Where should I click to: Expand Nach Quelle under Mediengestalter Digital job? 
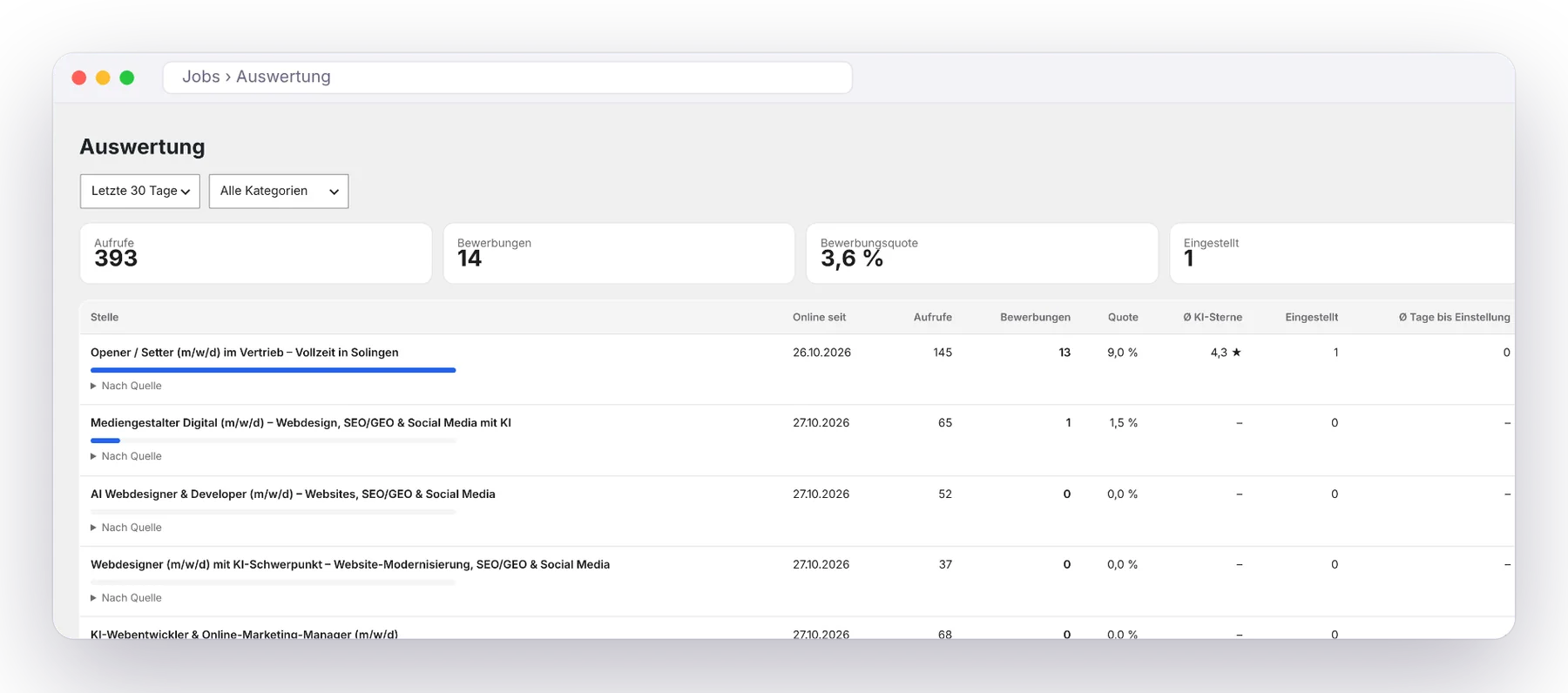point(126,456)
